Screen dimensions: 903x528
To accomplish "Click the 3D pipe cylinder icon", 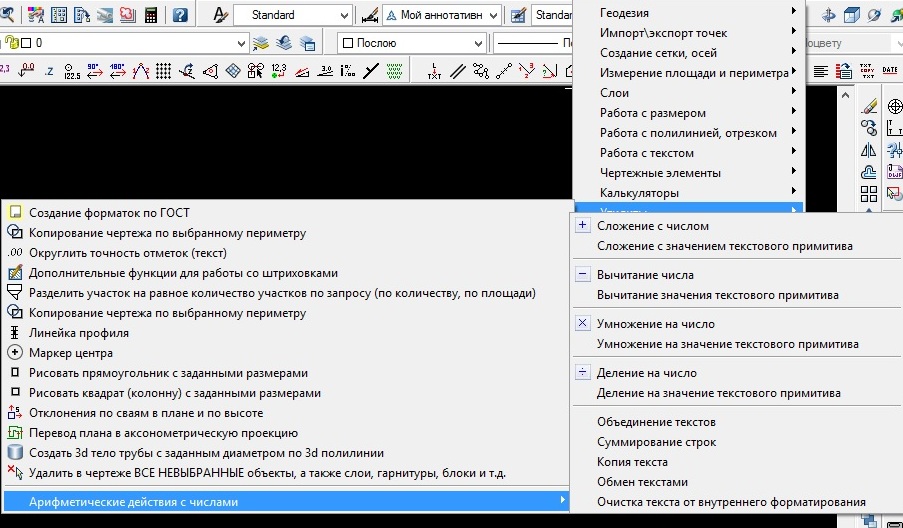I will coord(14,452).
